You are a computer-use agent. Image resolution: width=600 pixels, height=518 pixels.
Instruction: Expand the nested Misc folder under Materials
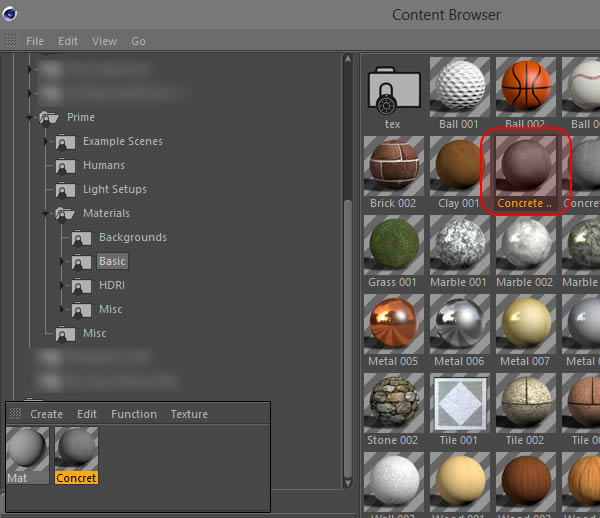click(x=62, y=309)
